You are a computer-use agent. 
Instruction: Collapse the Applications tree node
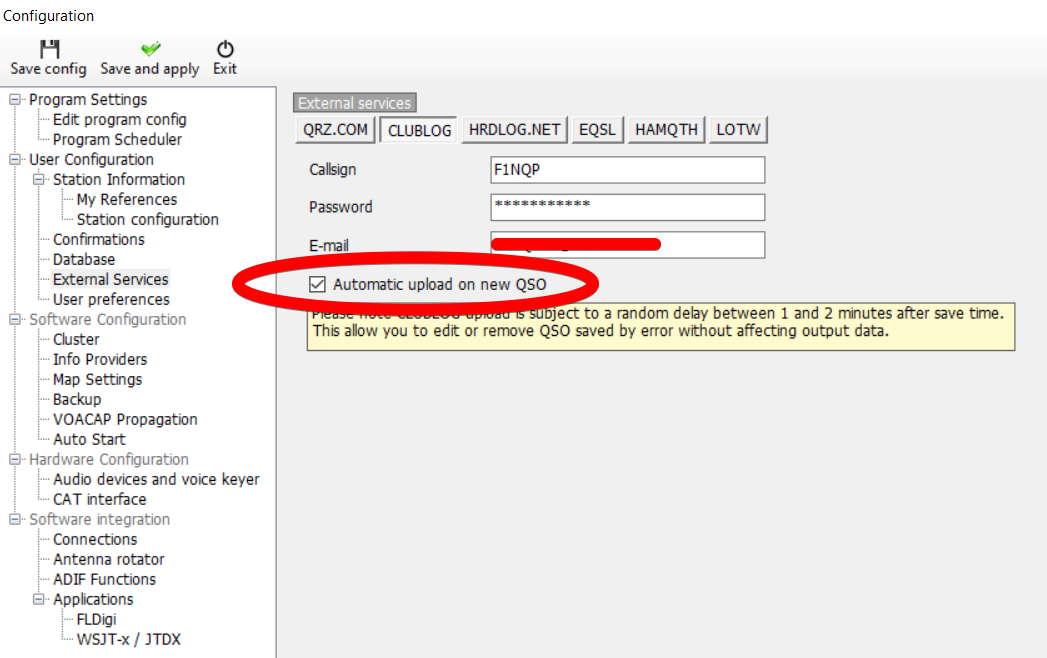point(39,599)
